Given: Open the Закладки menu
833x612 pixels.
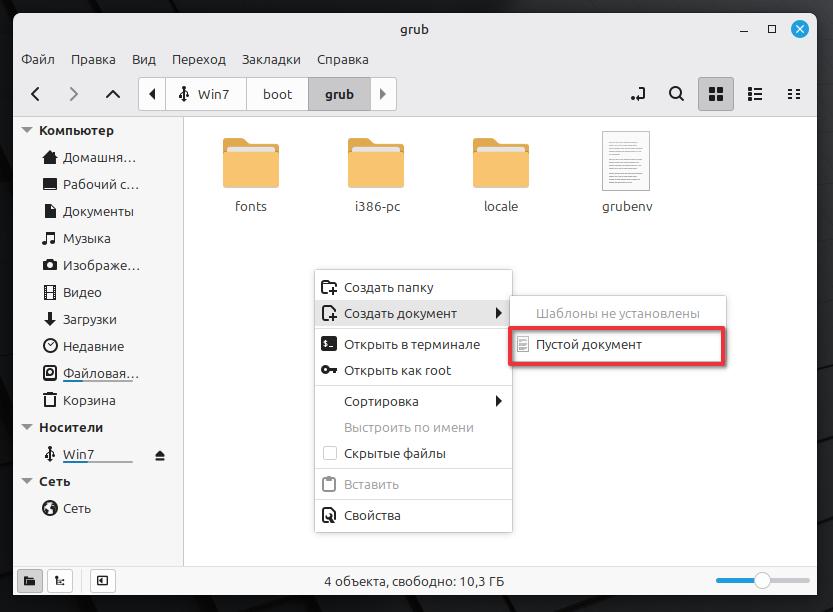Looking at the screenshot, I should coord(271,59).
